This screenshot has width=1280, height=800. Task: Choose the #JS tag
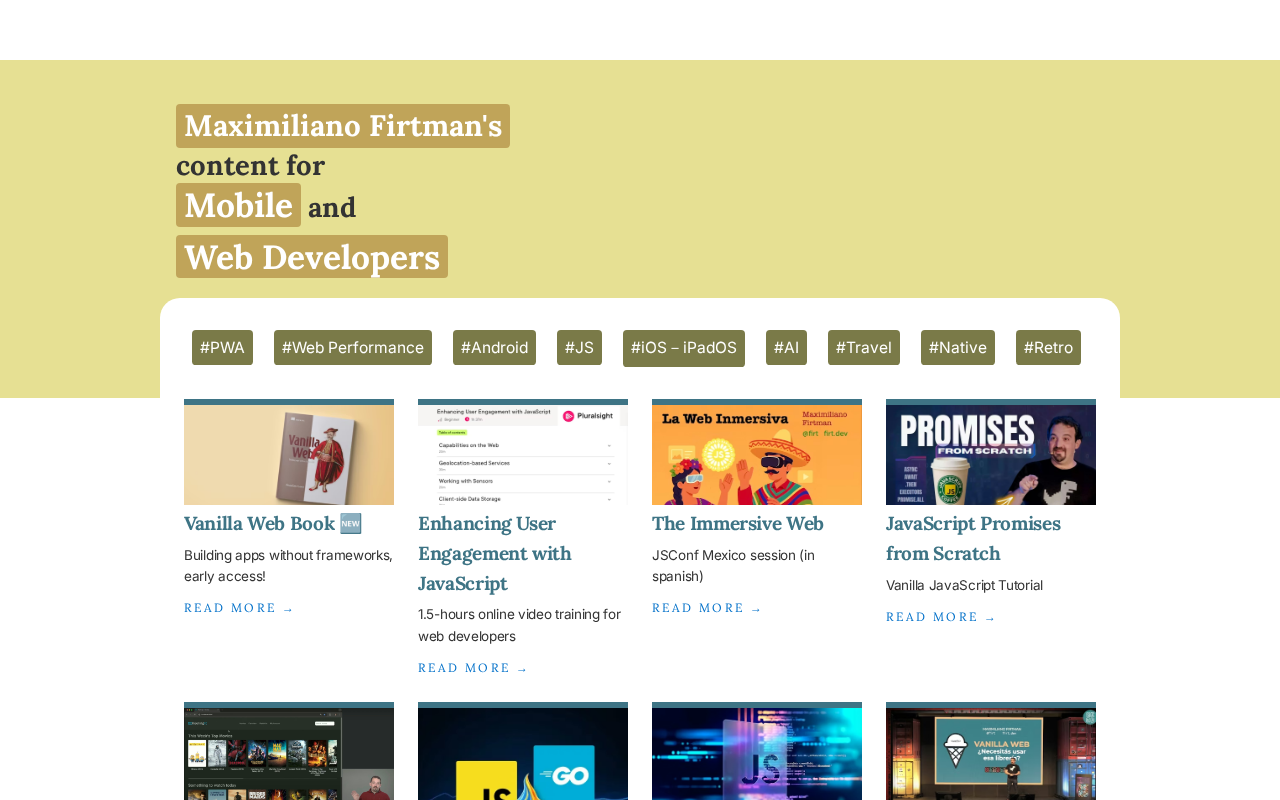pyautogui.click(x=579, y=348)
